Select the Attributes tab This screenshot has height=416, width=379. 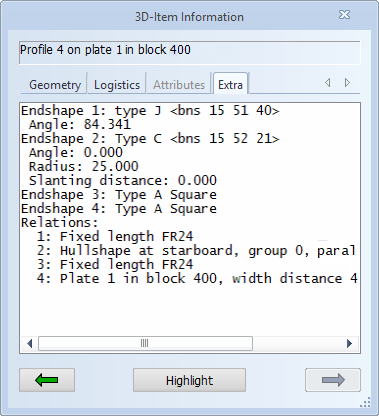179,85
